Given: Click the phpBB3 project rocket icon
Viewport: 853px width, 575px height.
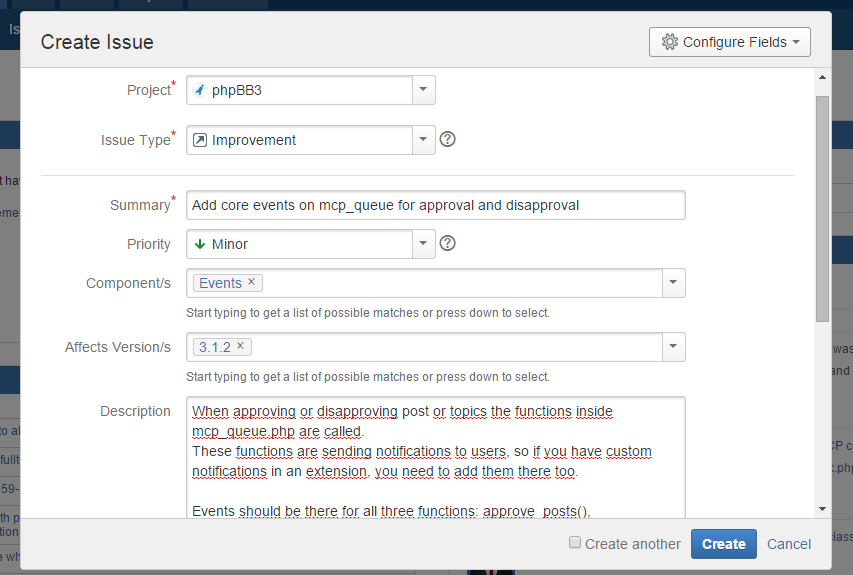Looking at the screenshot, I should coord(200,90).
